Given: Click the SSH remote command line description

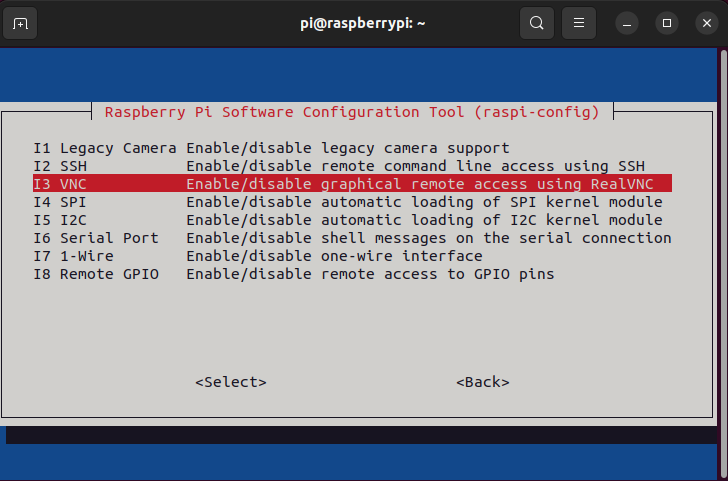Looking at the screenshot, I should coord(415,166).
